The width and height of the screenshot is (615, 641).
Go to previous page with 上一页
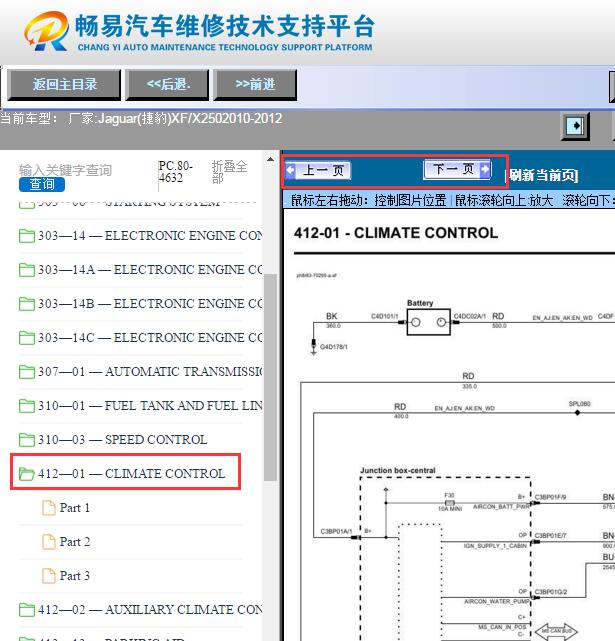point(318,170)
